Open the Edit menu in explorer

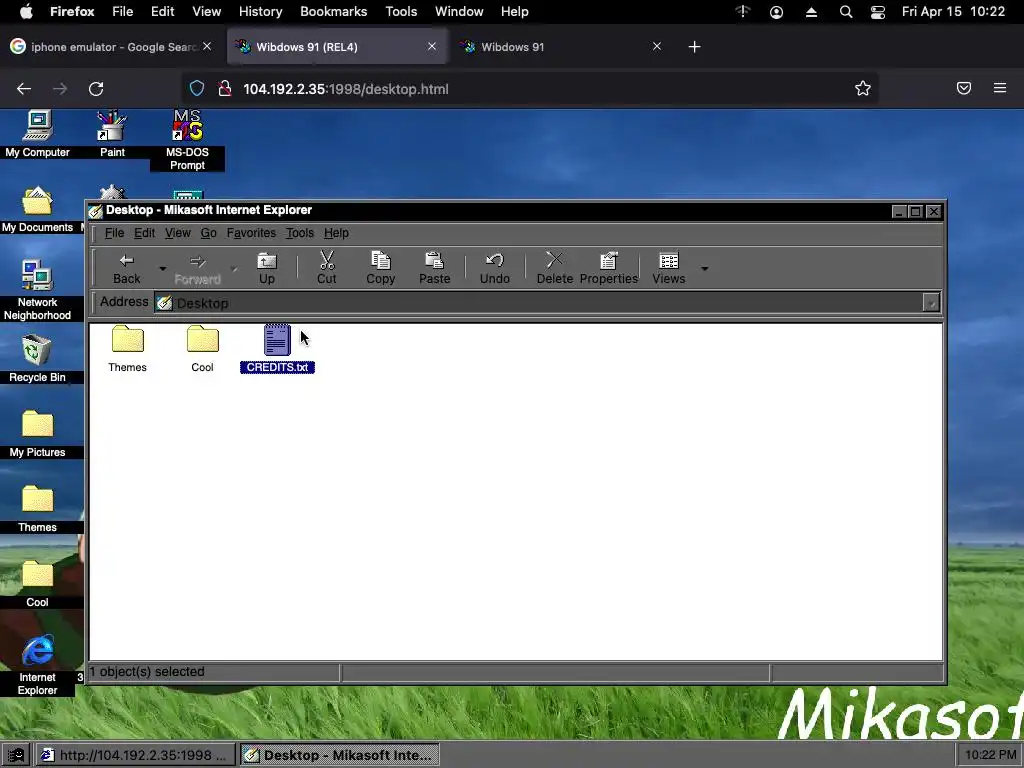144,233
